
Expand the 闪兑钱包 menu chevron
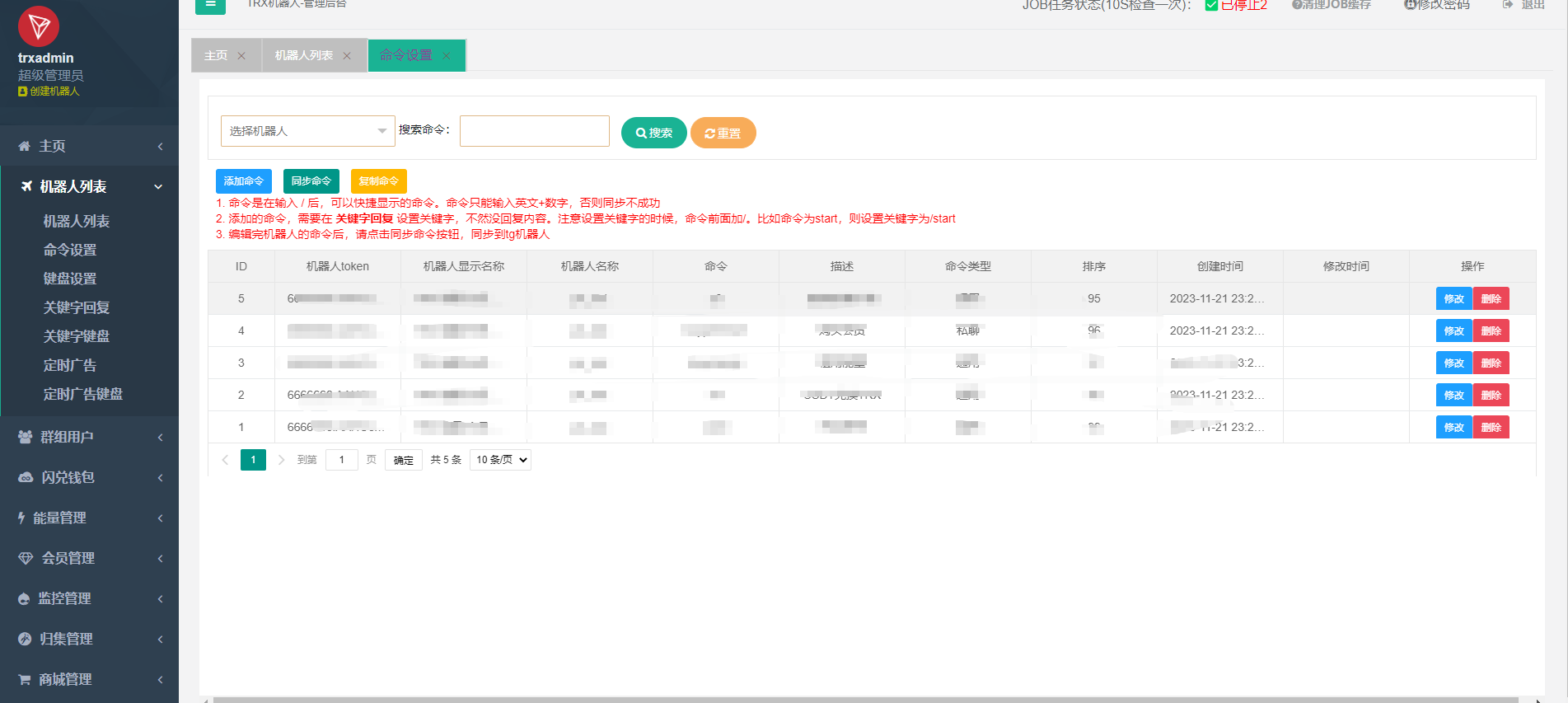[x=161, y=478]
